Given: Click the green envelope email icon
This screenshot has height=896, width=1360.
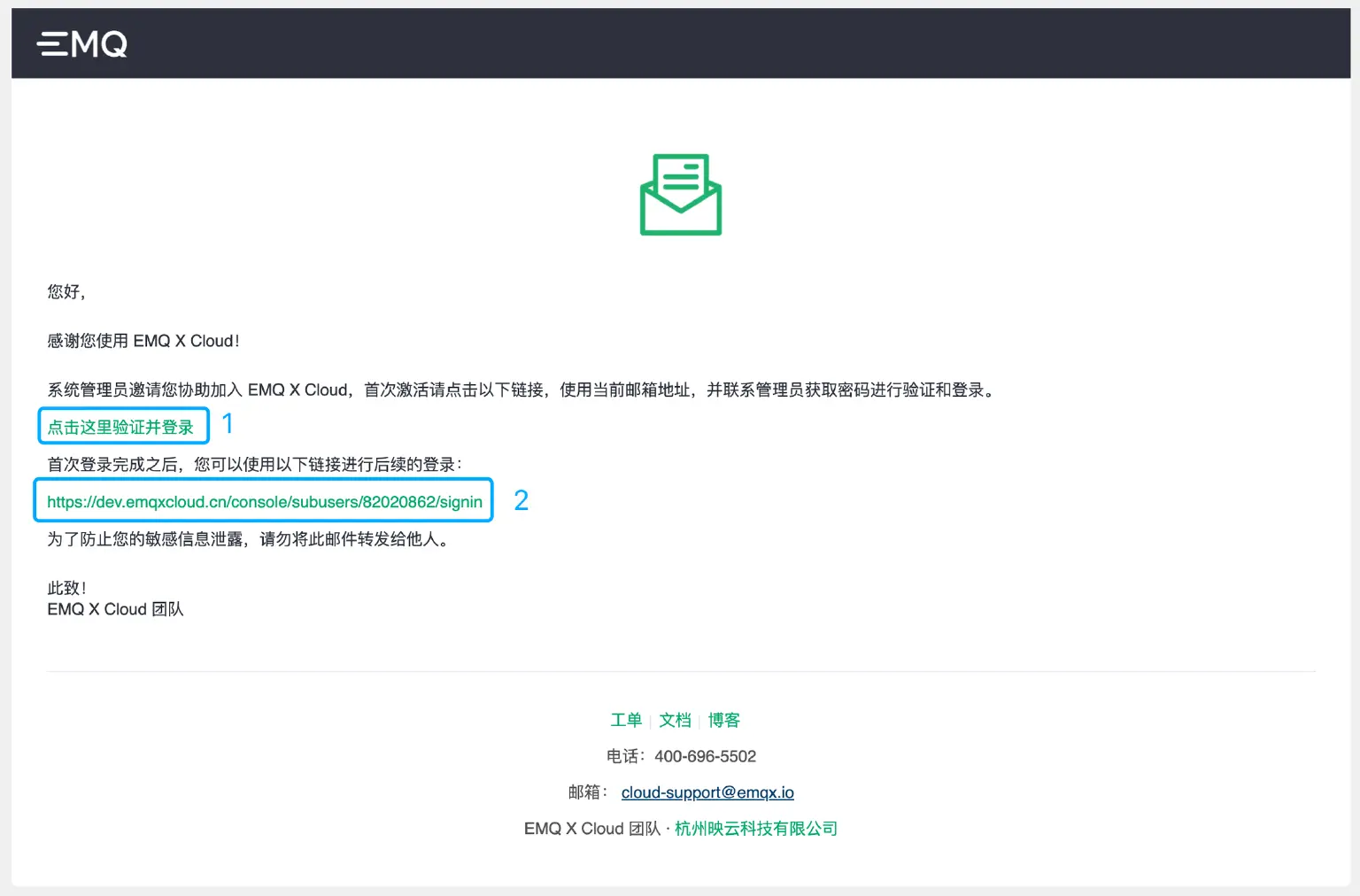Looking at the screenshot, I should (x=680, y=195).
